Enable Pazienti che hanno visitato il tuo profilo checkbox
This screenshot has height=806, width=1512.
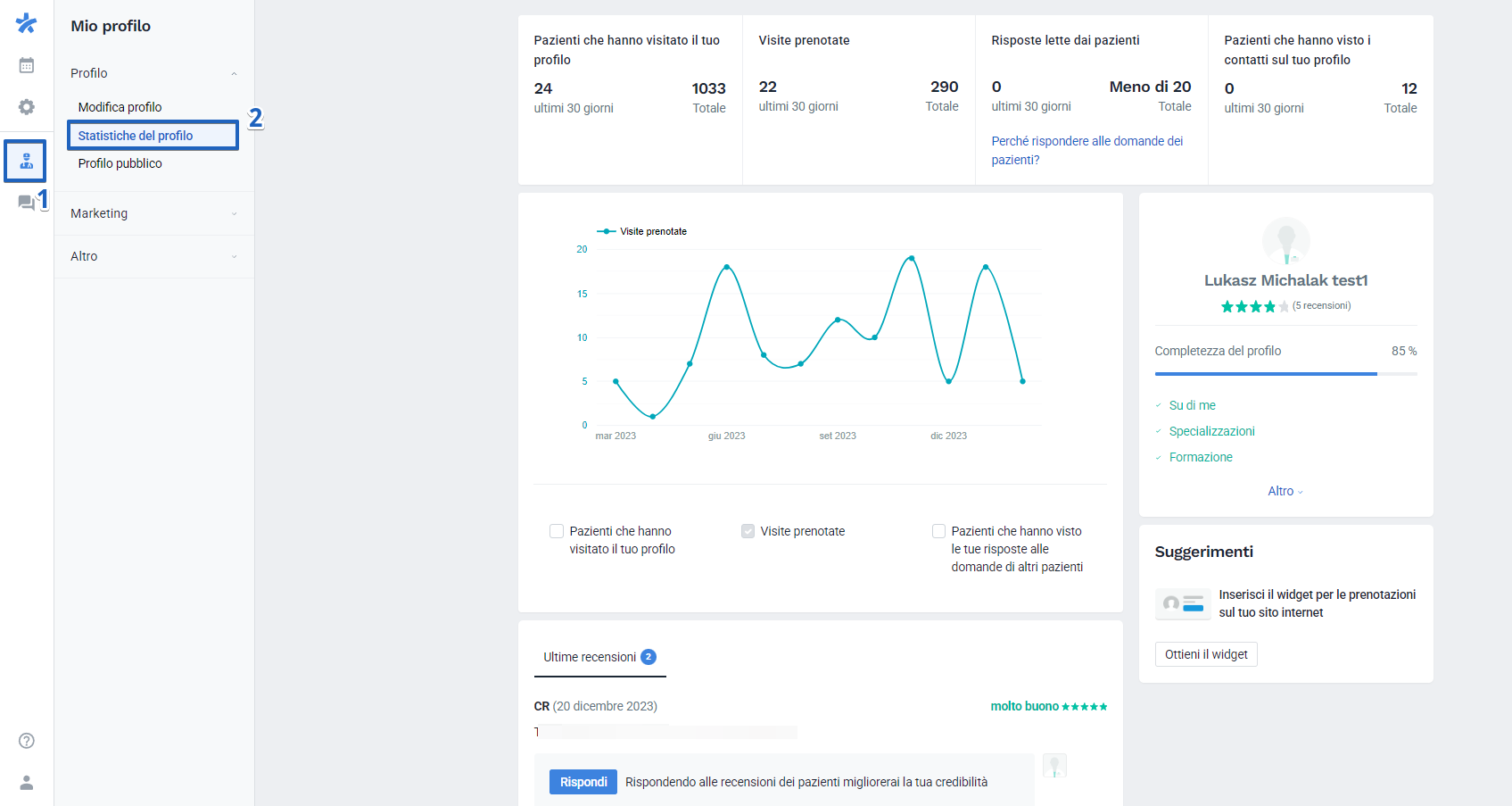557,531
